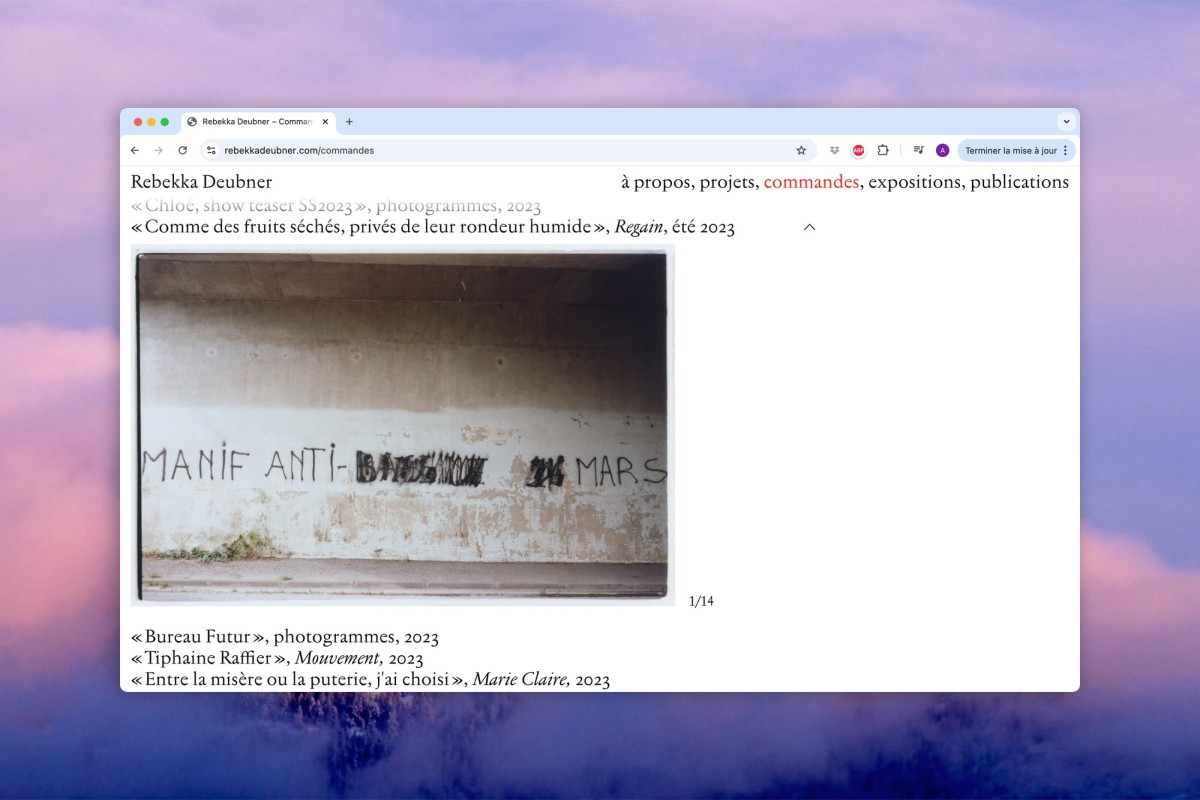The height and width of the screenshot is (800, 1200).
Task: View site information icon in address bar
Action: (x=210, y=150)
